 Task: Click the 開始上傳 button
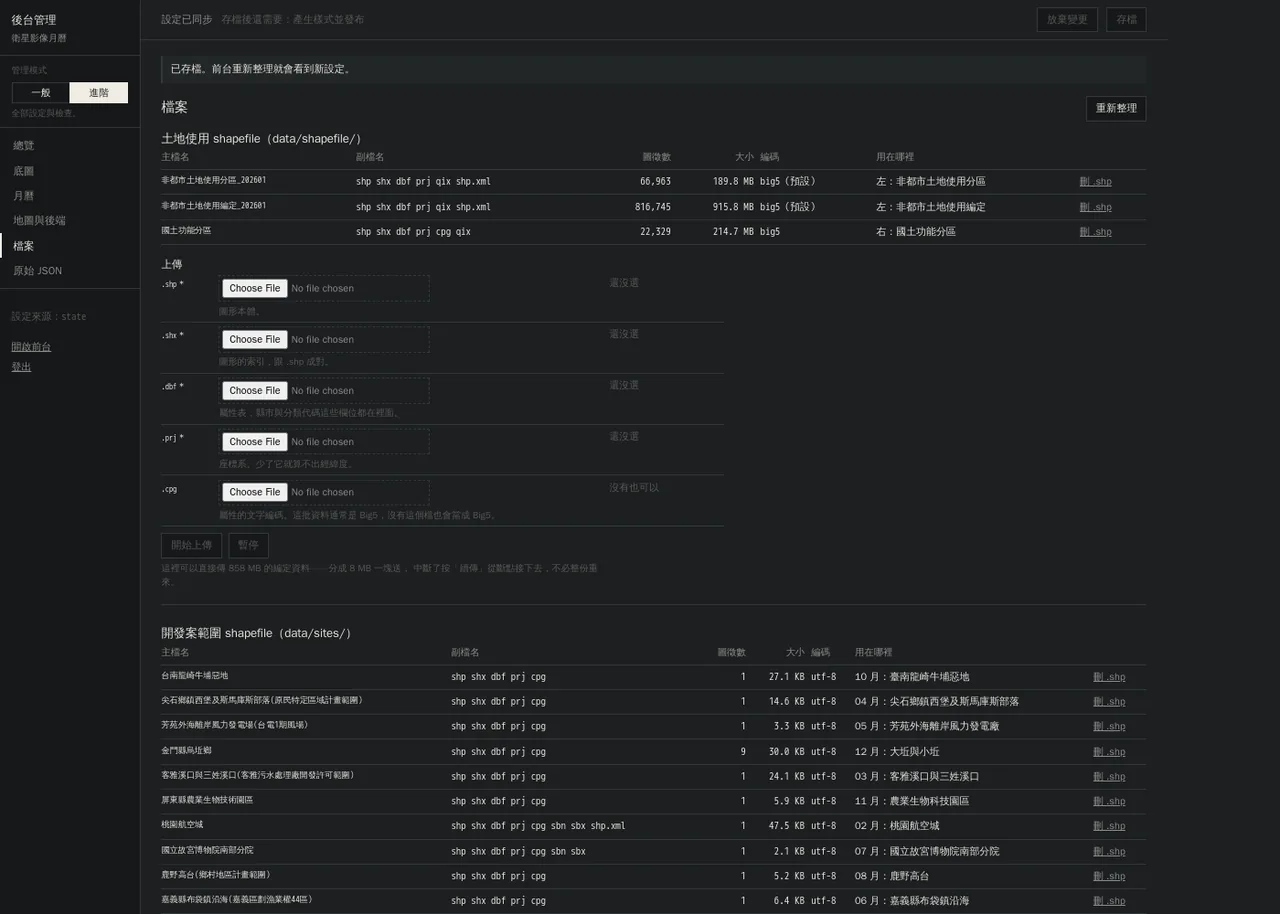pos(191,545)
